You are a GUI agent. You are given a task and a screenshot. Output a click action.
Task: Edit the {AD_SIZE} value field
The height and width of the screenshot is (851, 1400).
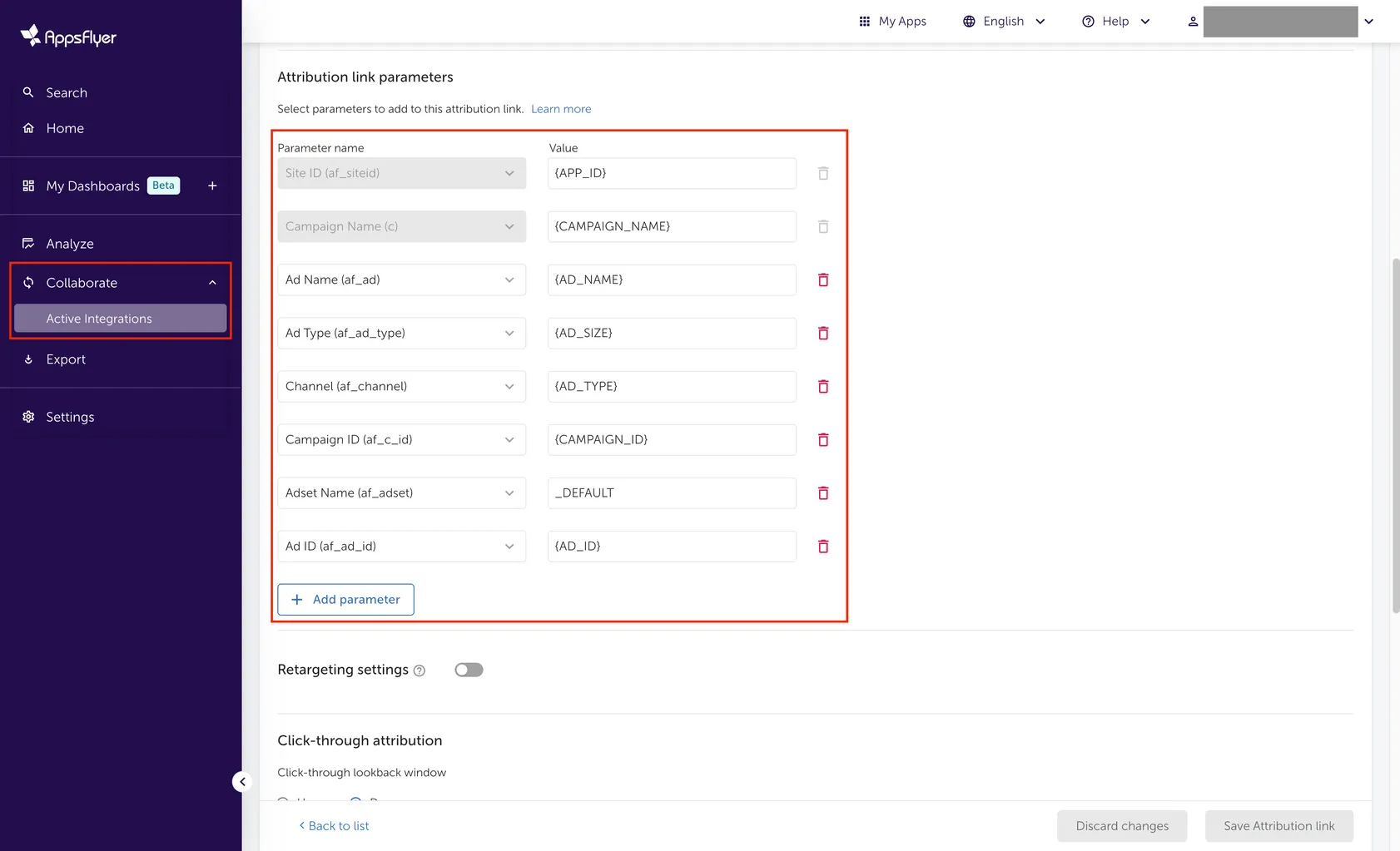tap(671, 333)
